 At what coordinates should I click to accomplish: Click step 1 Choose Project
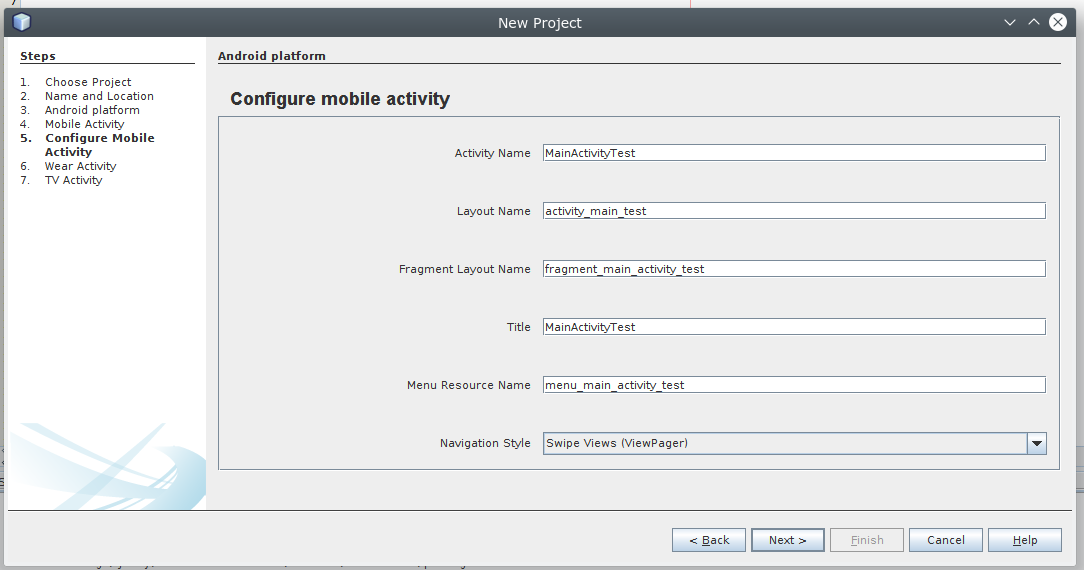pos(88,82)
